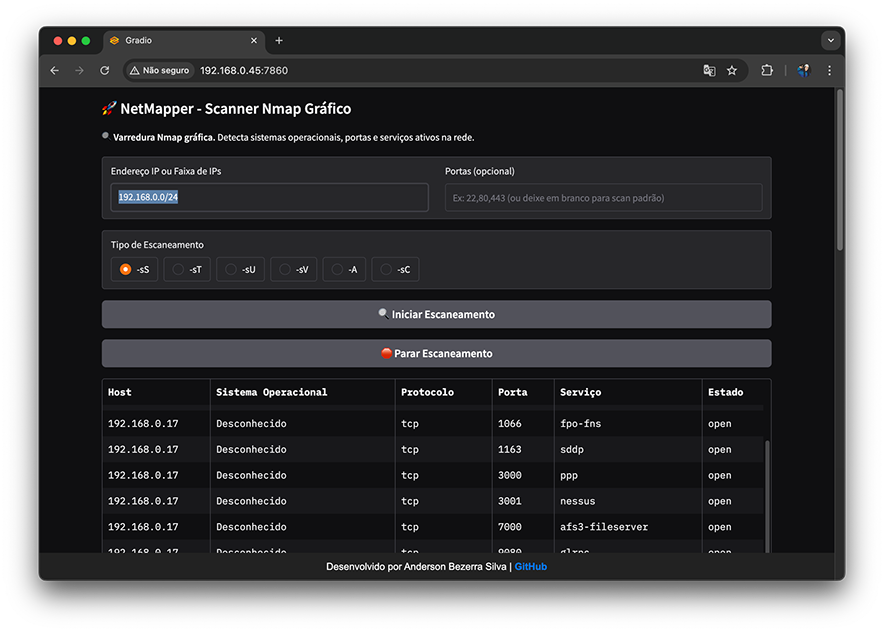Image resolution: width=884 pixels, height=632 pixels.
Task: Click the host cell in the fpo-fns row
Action: [x=156, y=423]
